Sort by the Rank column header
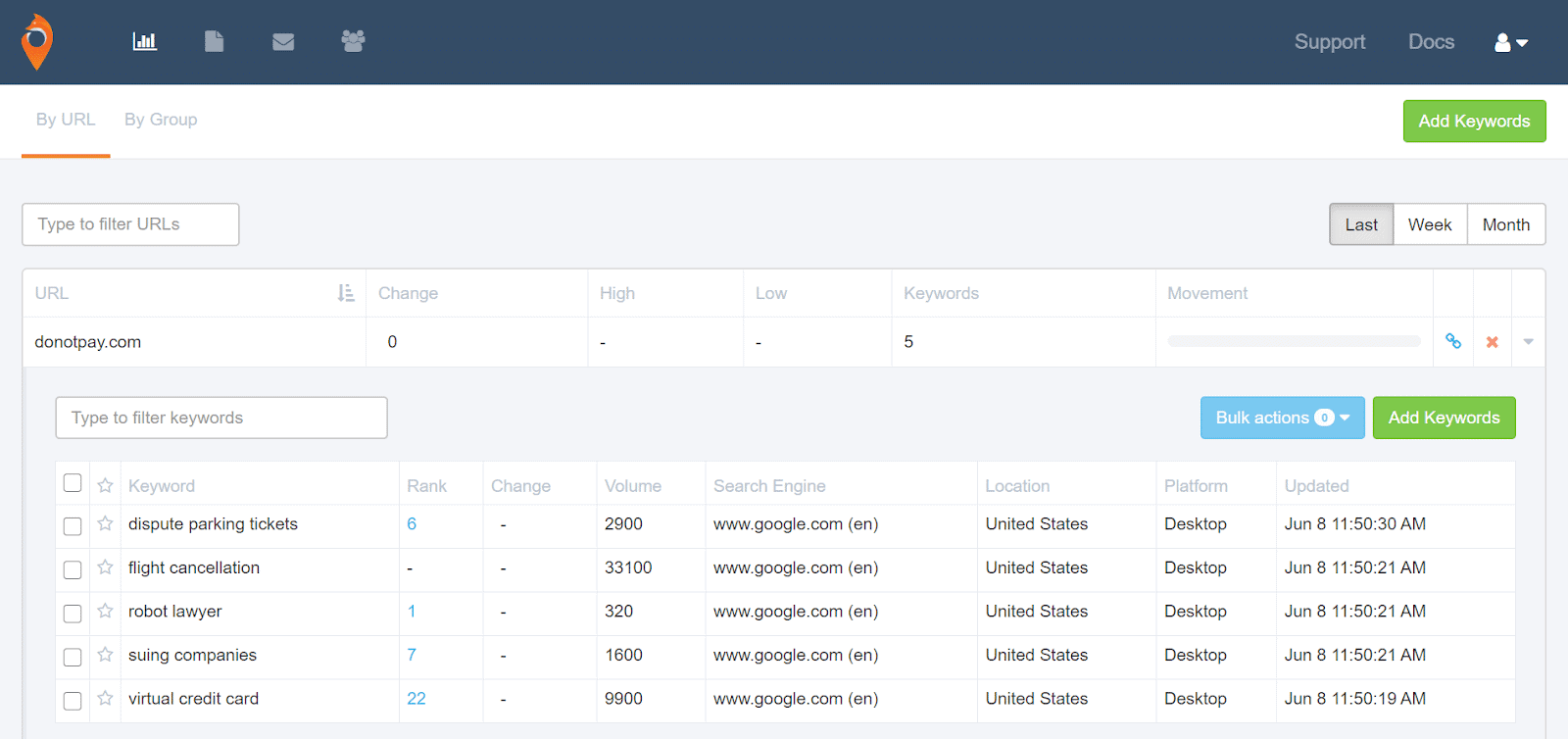 click(426, 486)
